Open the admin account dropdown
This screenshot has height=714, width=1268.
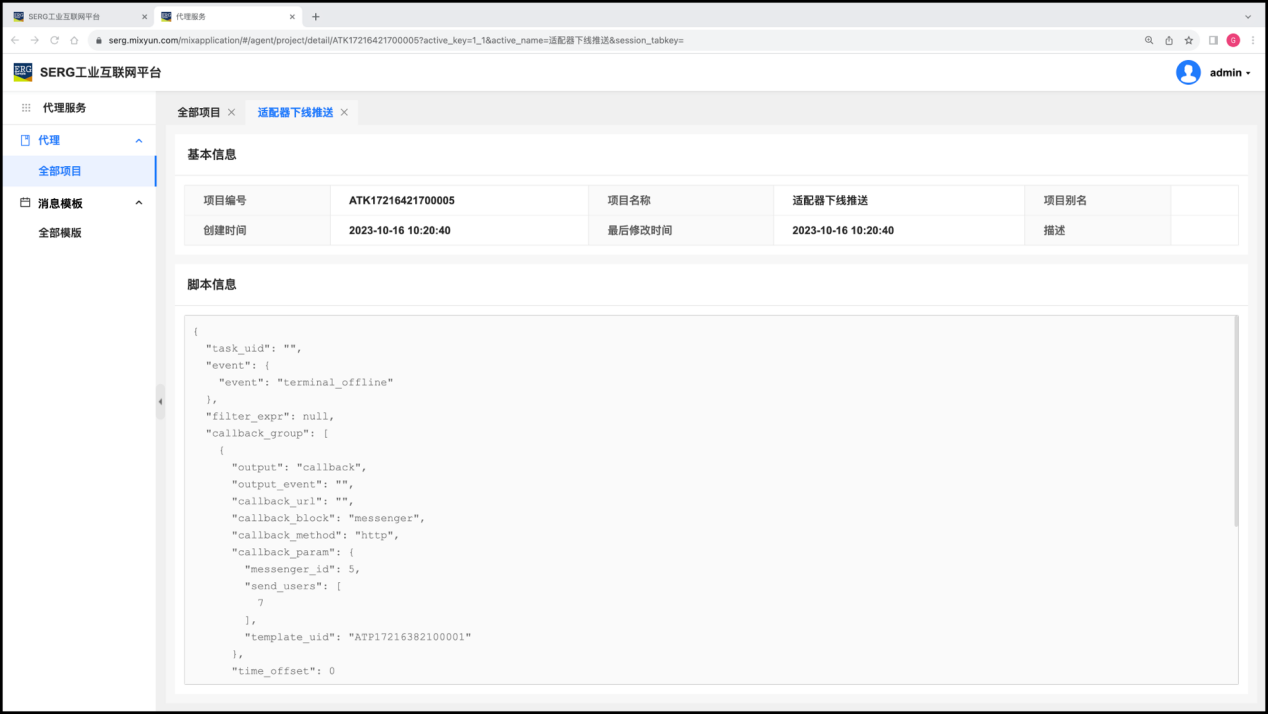1230,73
